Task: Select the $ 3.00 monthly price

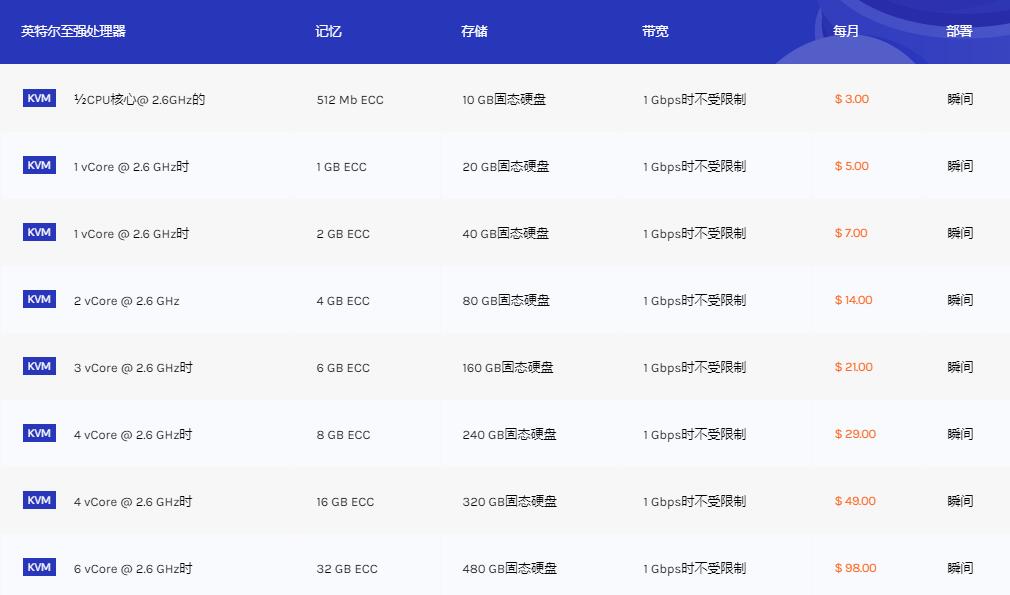Action: [852, 99]
